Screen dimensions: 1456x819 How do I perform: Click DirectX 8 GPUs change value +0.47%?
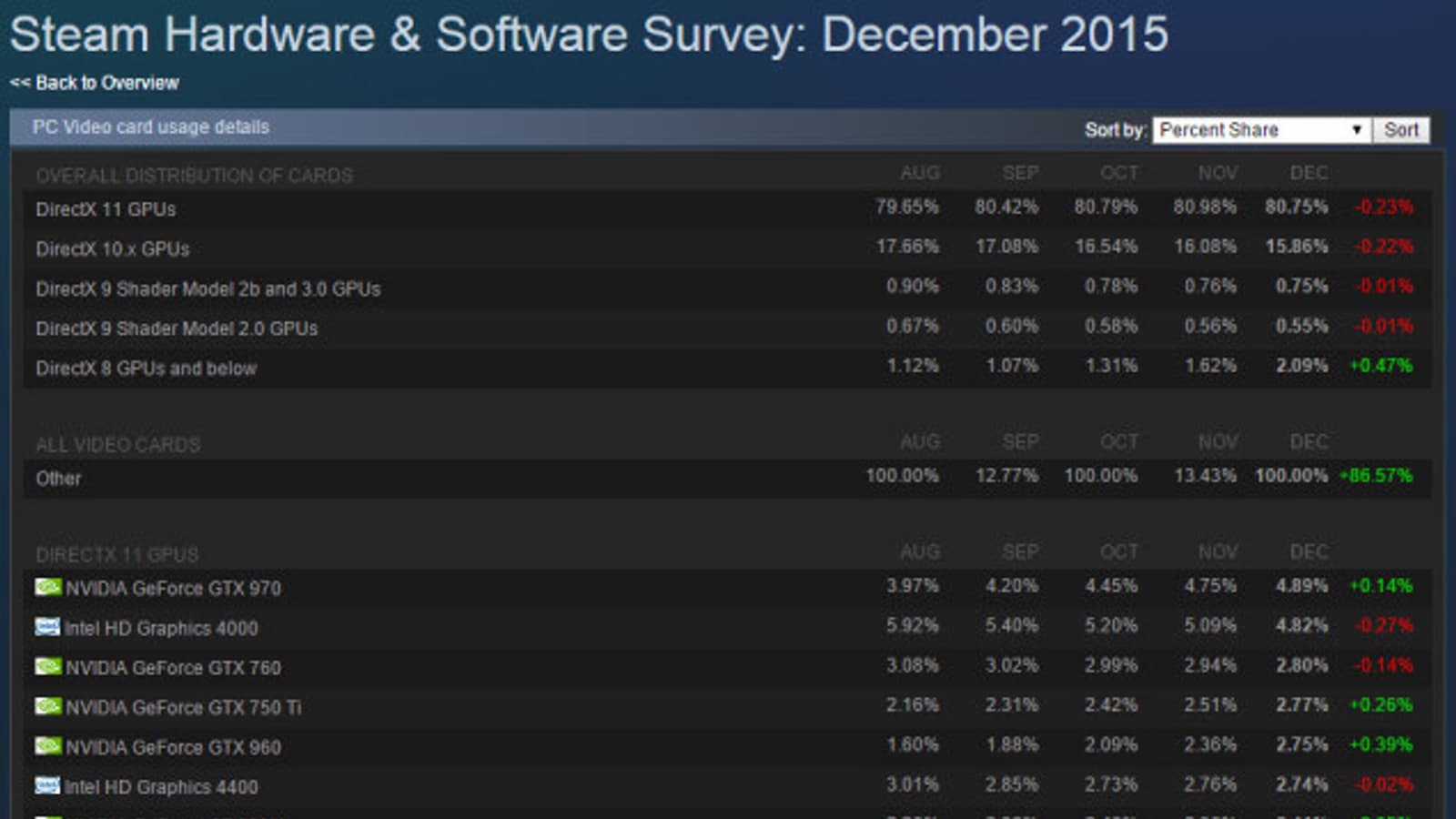pos(1380,366)
